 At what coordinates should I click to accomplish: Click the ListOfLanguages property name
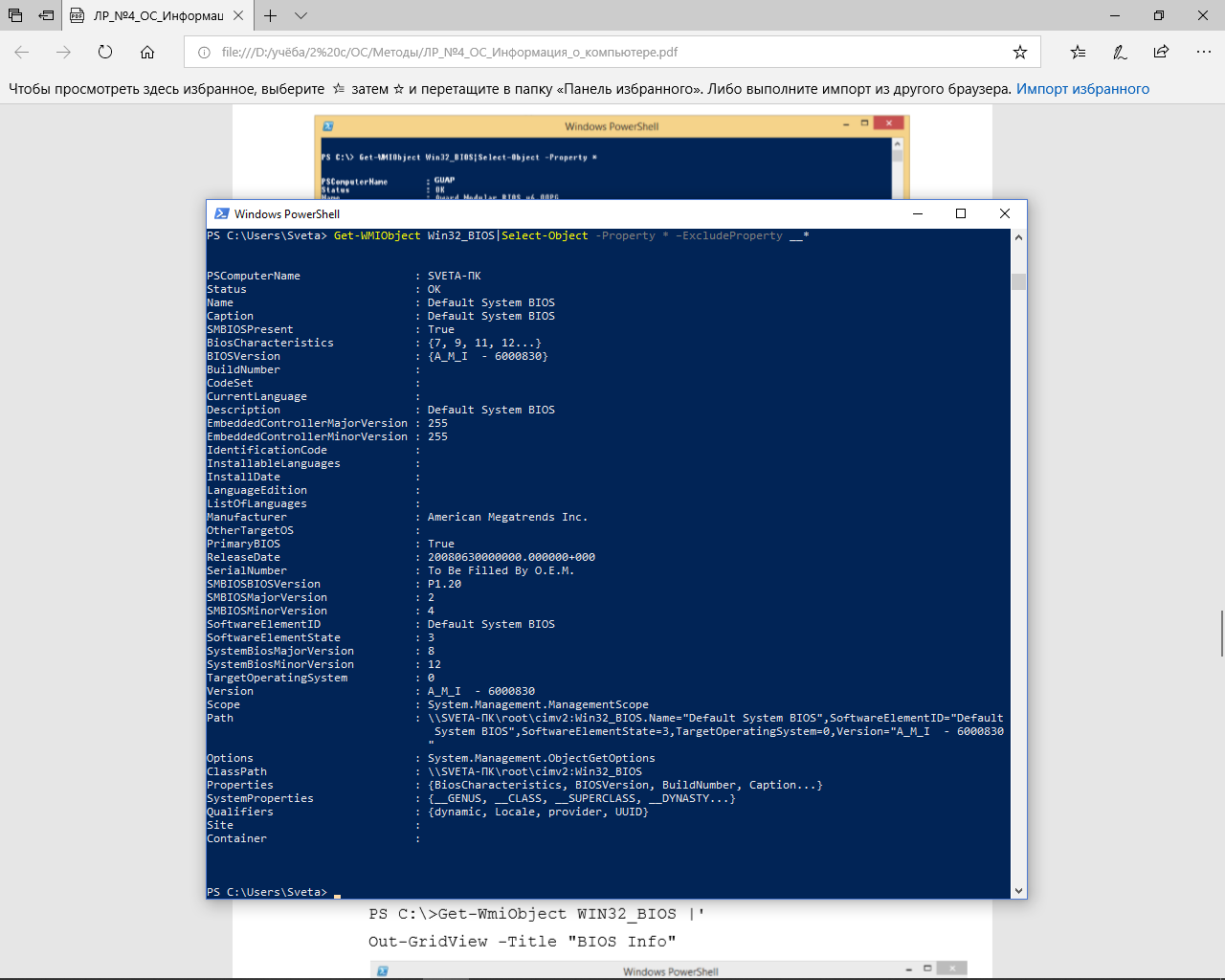[x=256, y=503]
